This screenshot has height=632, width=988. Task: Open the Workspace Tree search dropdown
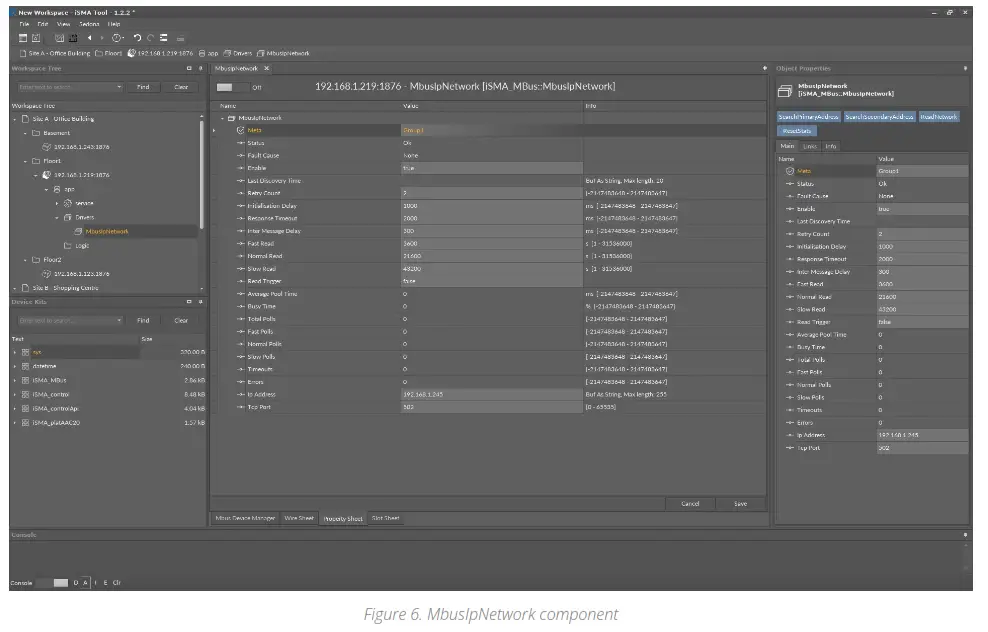[x=118, y=87]
